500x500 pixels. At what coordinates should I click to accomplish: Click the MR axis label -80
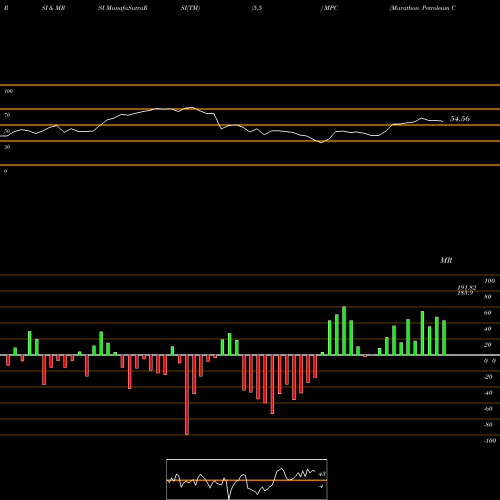[488, 425]
